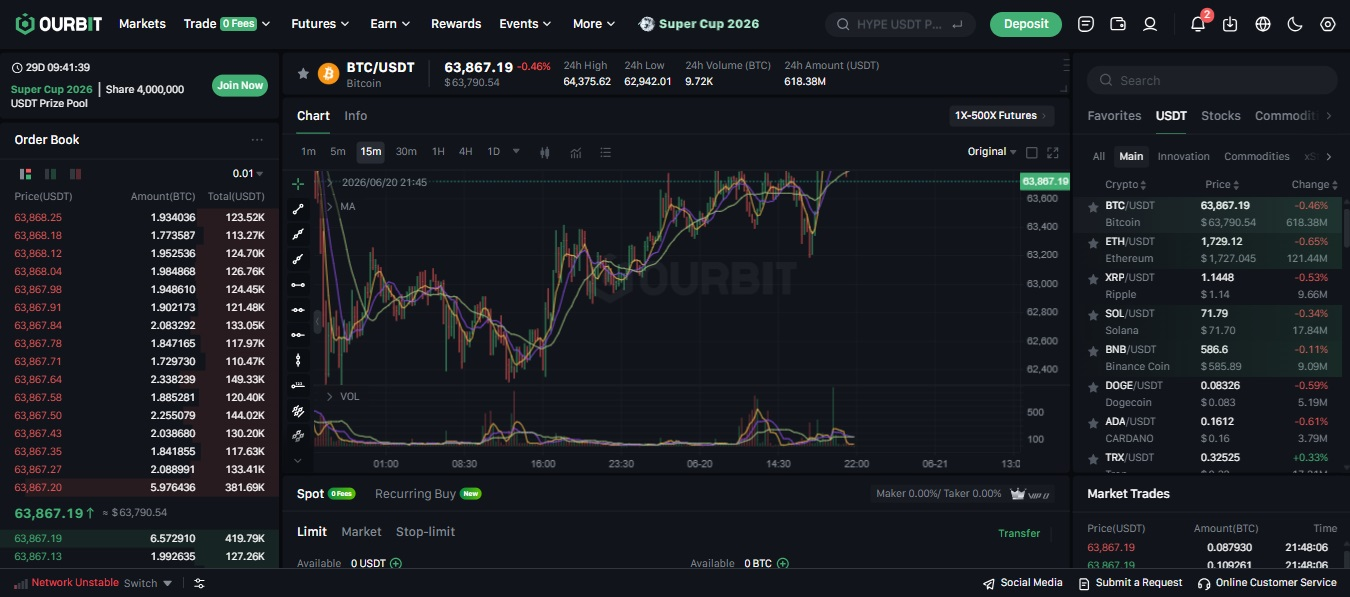Screen dimensions: 1350x597
Task: Open the language globe icon
Action: pyautogui.click(x=1263, y=24)
